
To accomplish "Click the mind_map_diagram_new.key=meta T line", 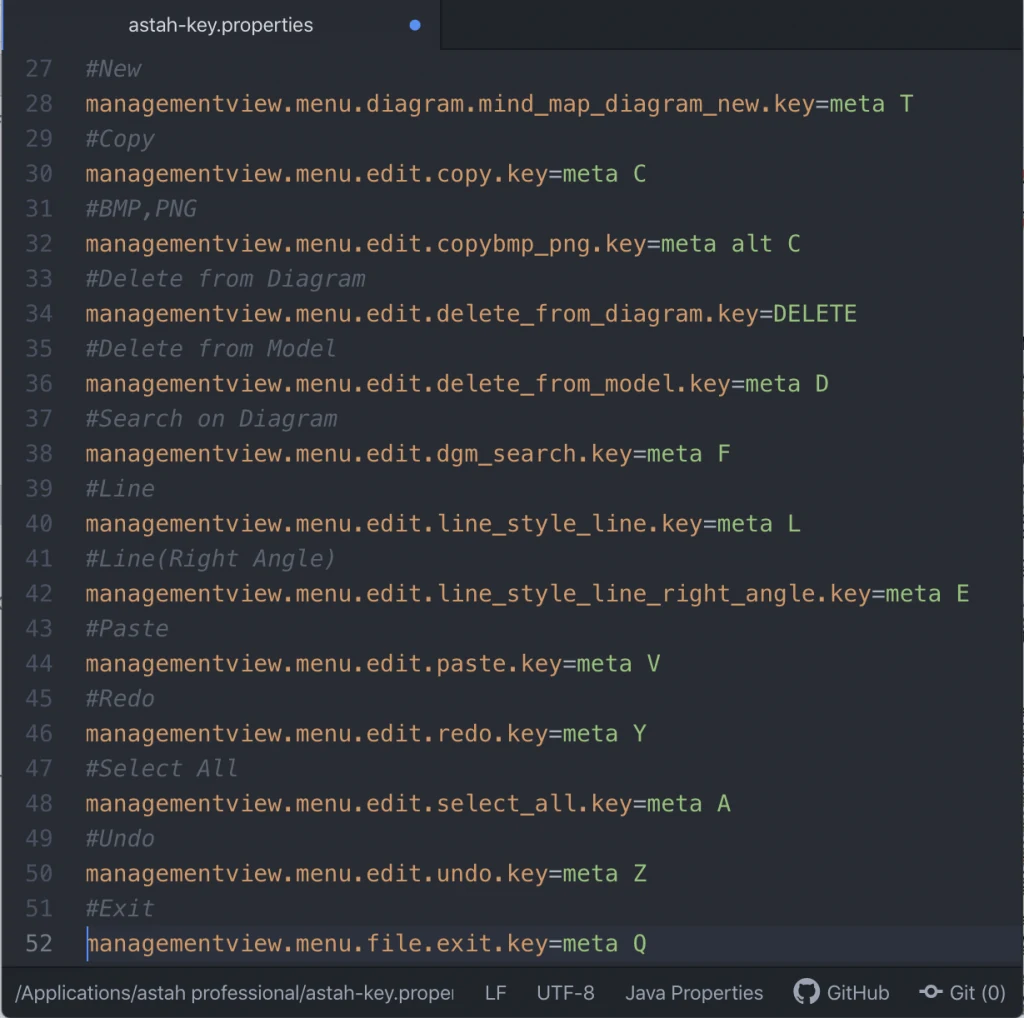I will coord(499,104).
